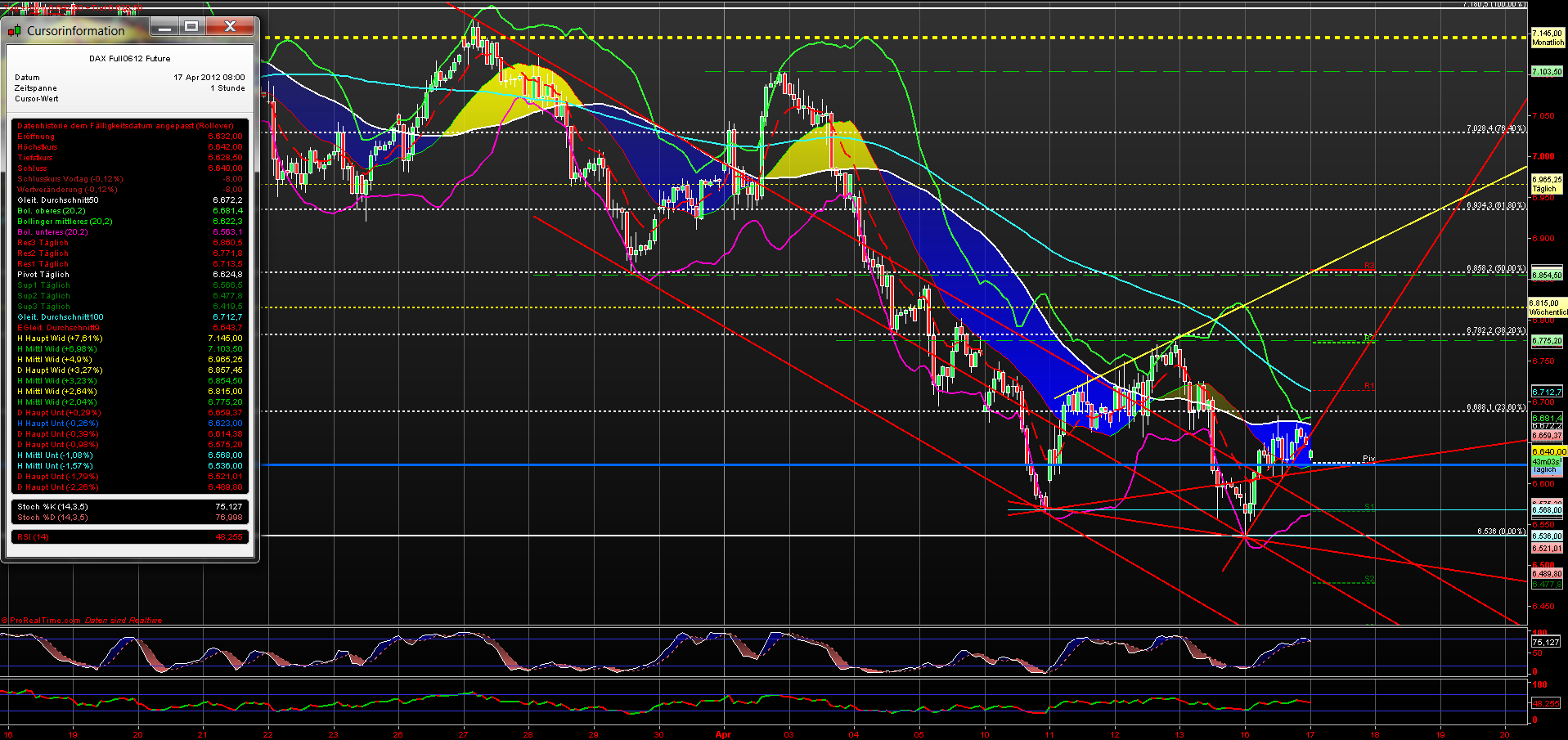Select the RSI (14) row
The height and width of the screenshot is (740, 1568).
coord(130,537)
